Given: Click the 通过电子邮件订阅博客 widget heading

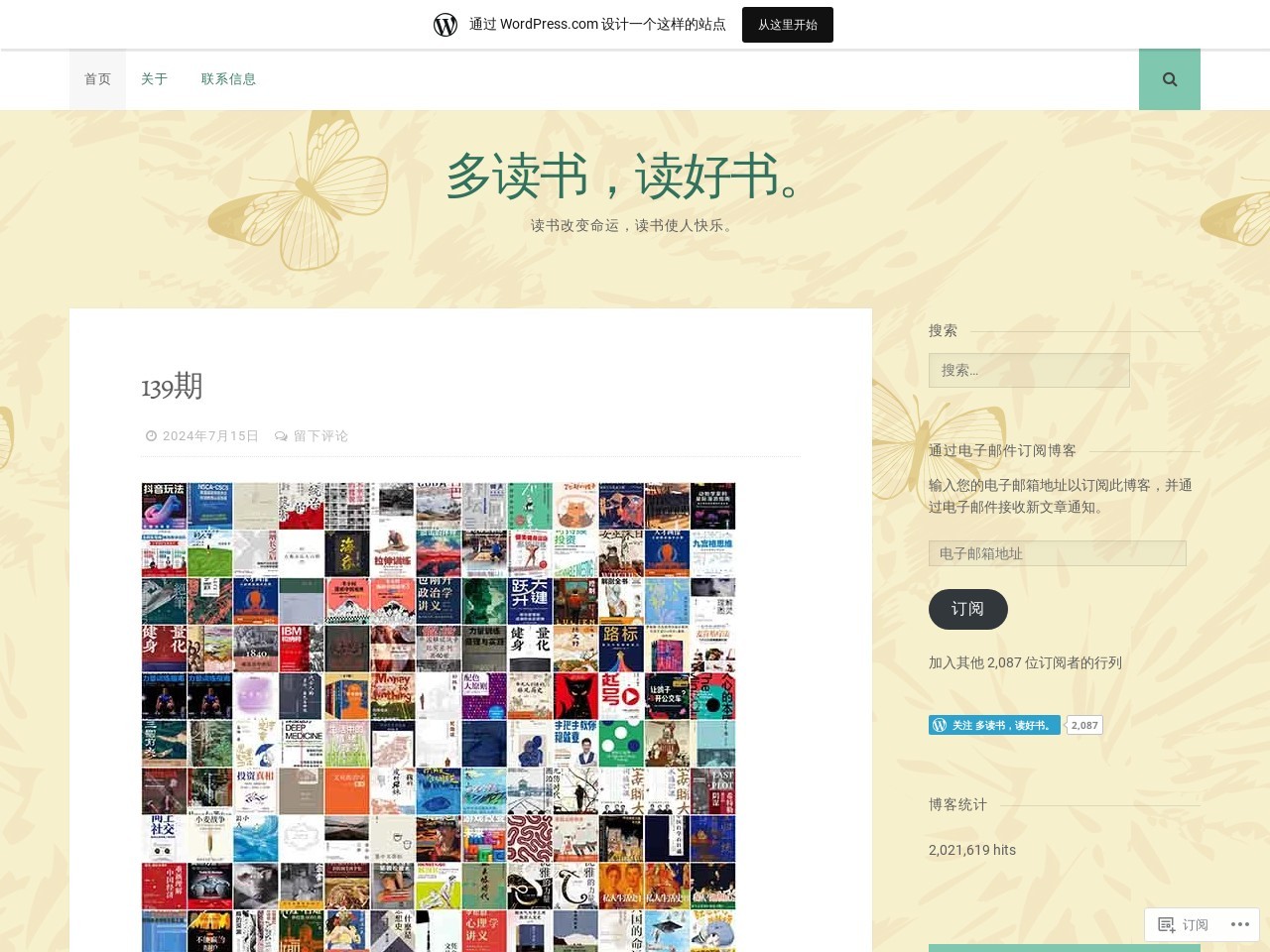Looking at the screenshot, I should click(x=1002, y=450).
